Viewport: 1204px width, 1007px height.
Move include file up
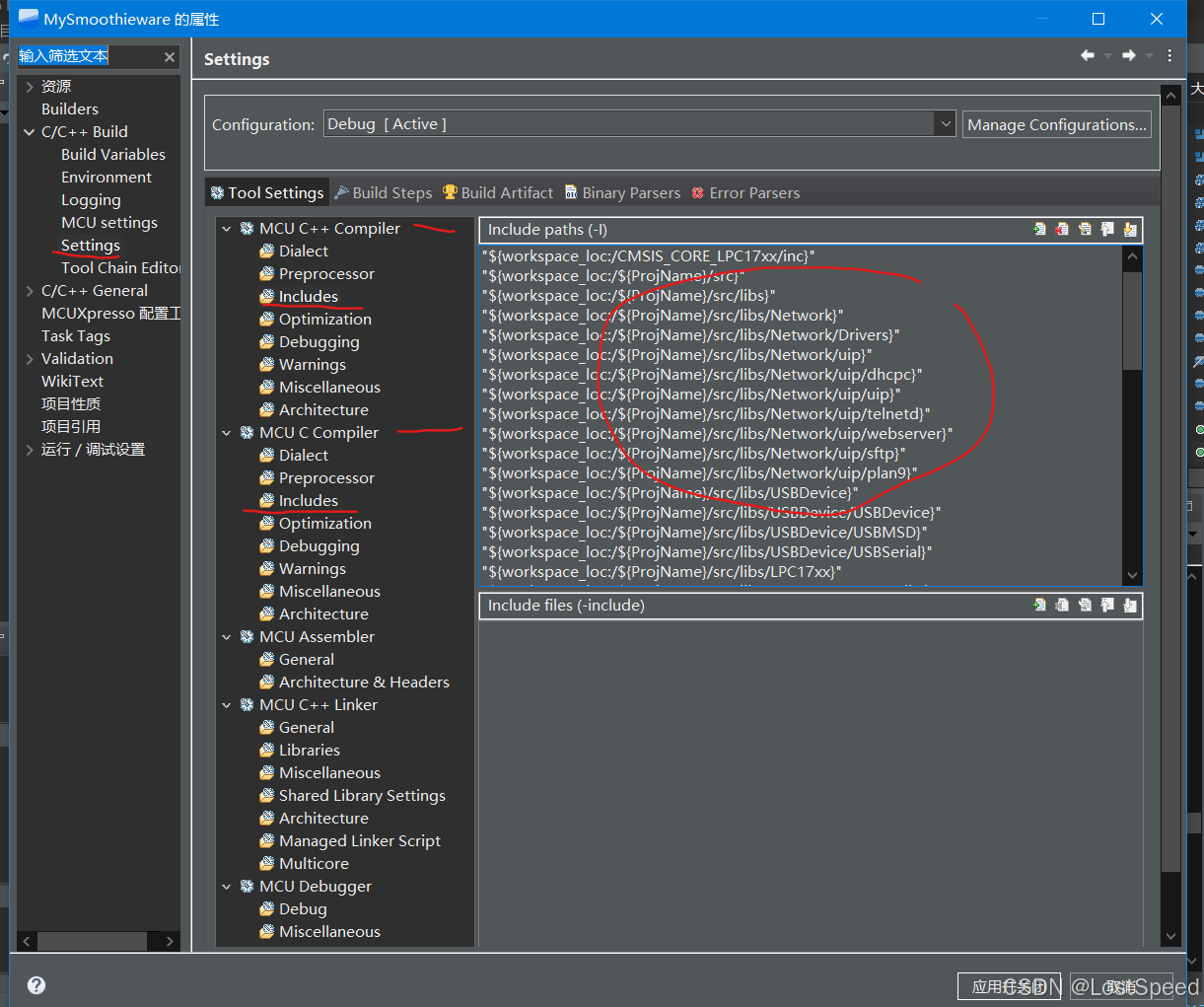(1107, 605)
